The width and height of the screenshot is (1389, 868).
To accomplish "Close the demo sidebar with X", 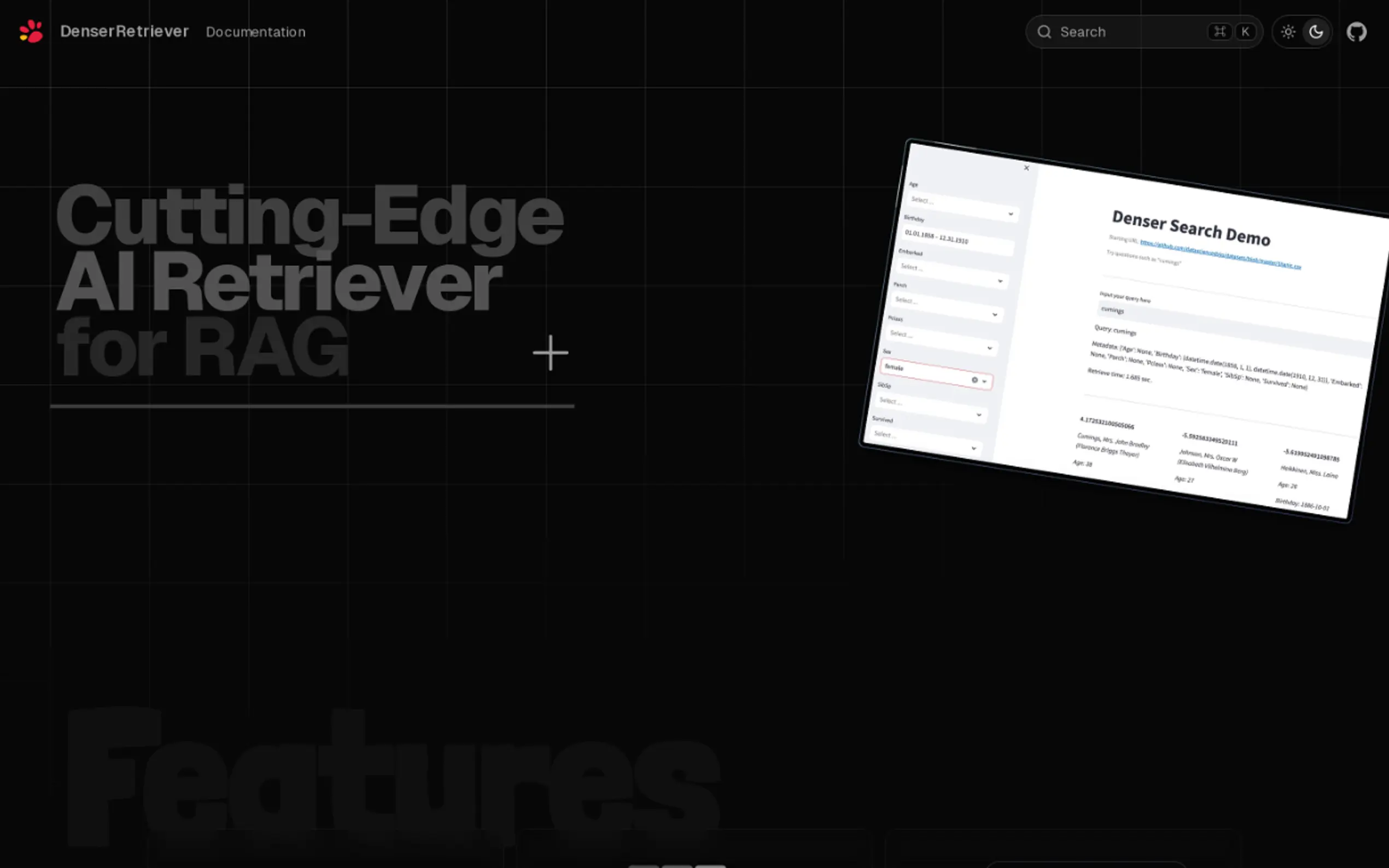I will pos(1026,168).
